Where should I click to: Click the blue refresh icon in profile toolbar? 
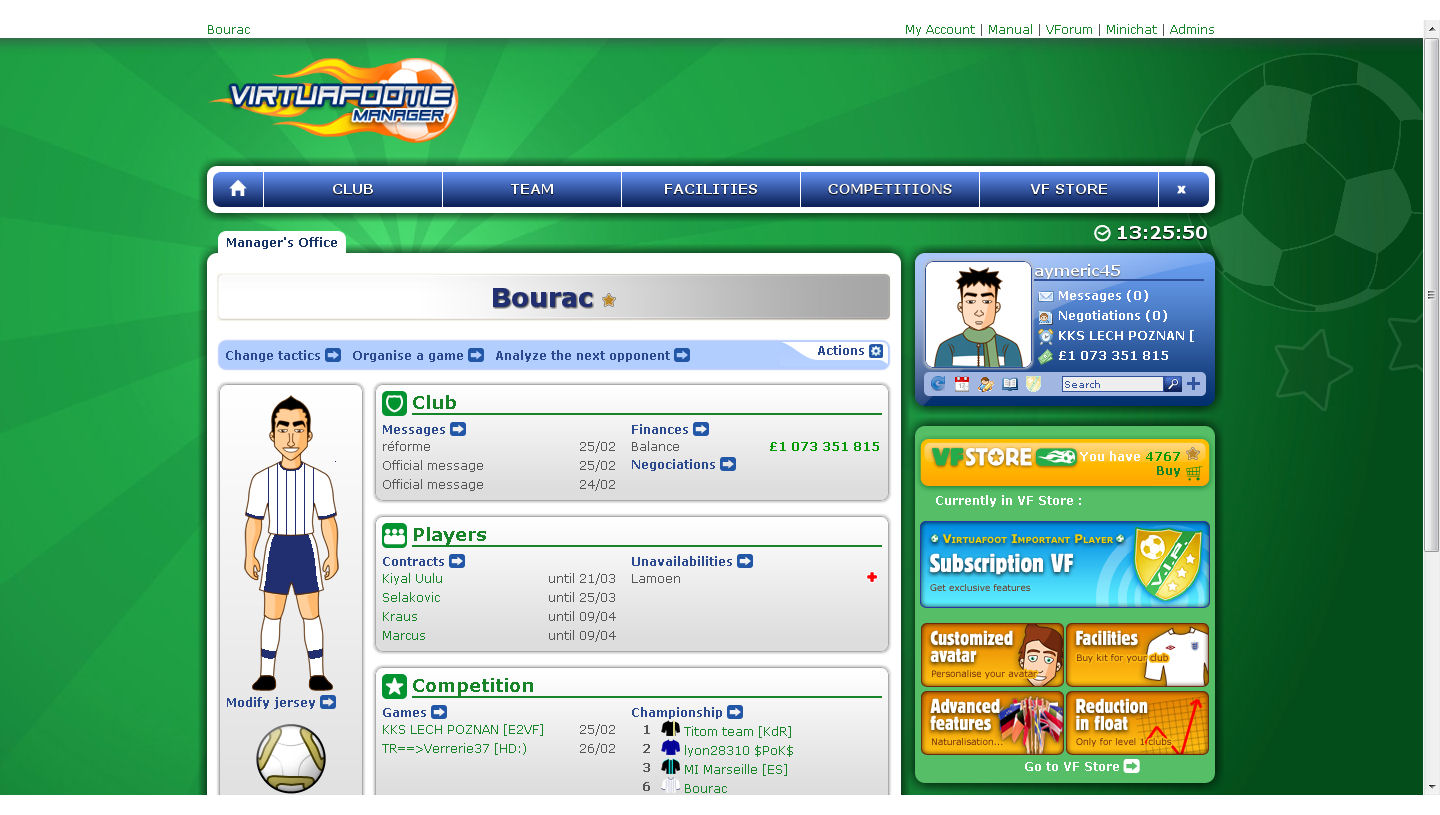(x=938, y=384)
